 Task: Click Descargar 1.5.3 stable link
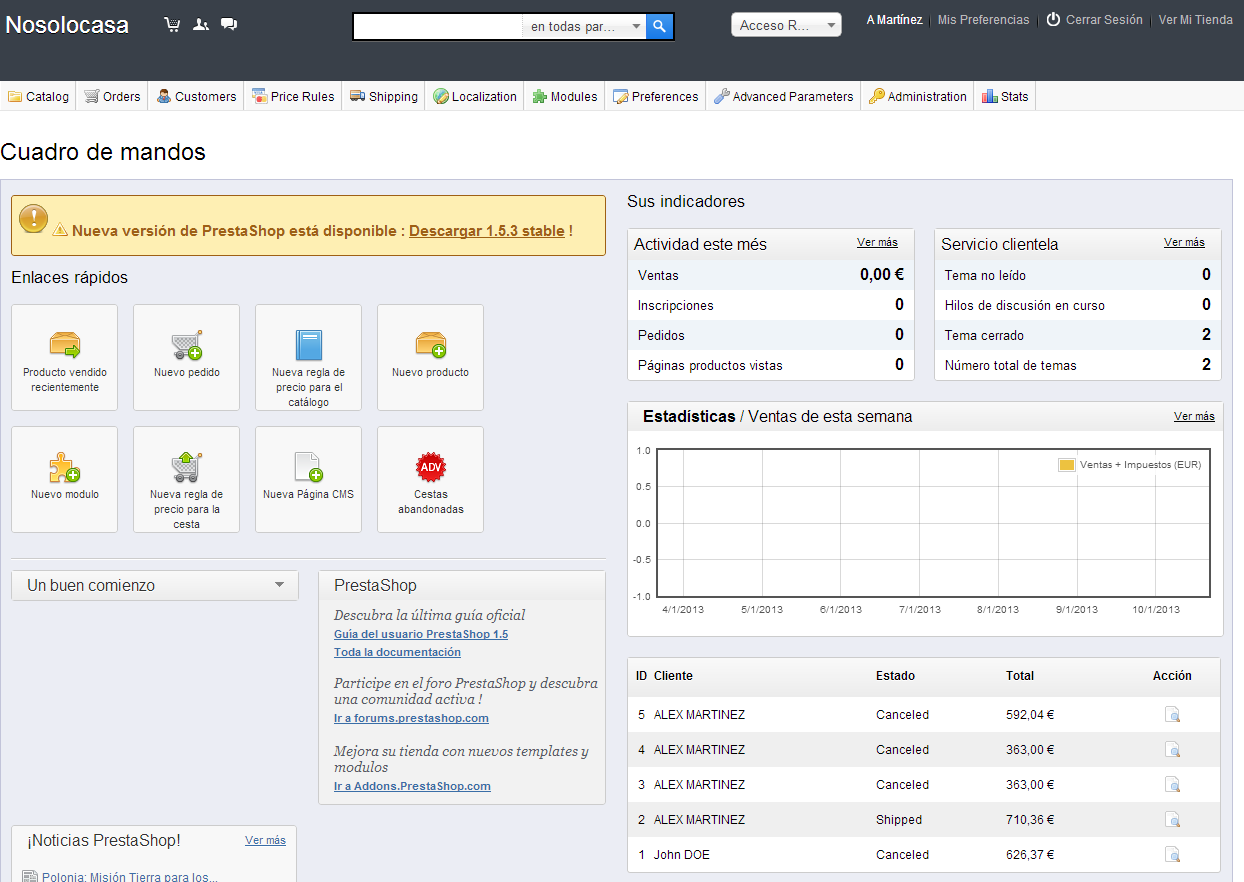click(x=486, y=231)
